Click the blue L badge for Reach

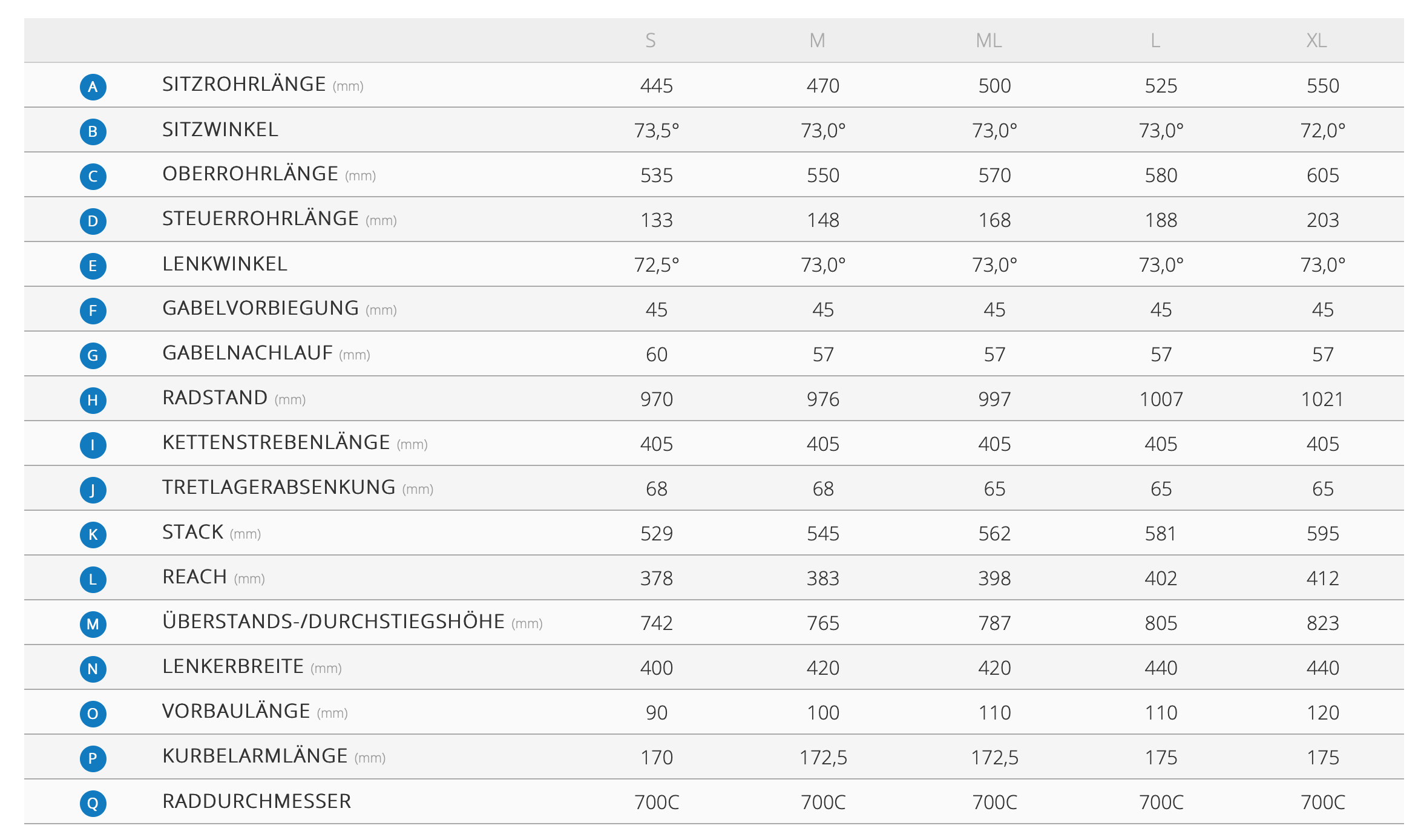coord(93,579)
